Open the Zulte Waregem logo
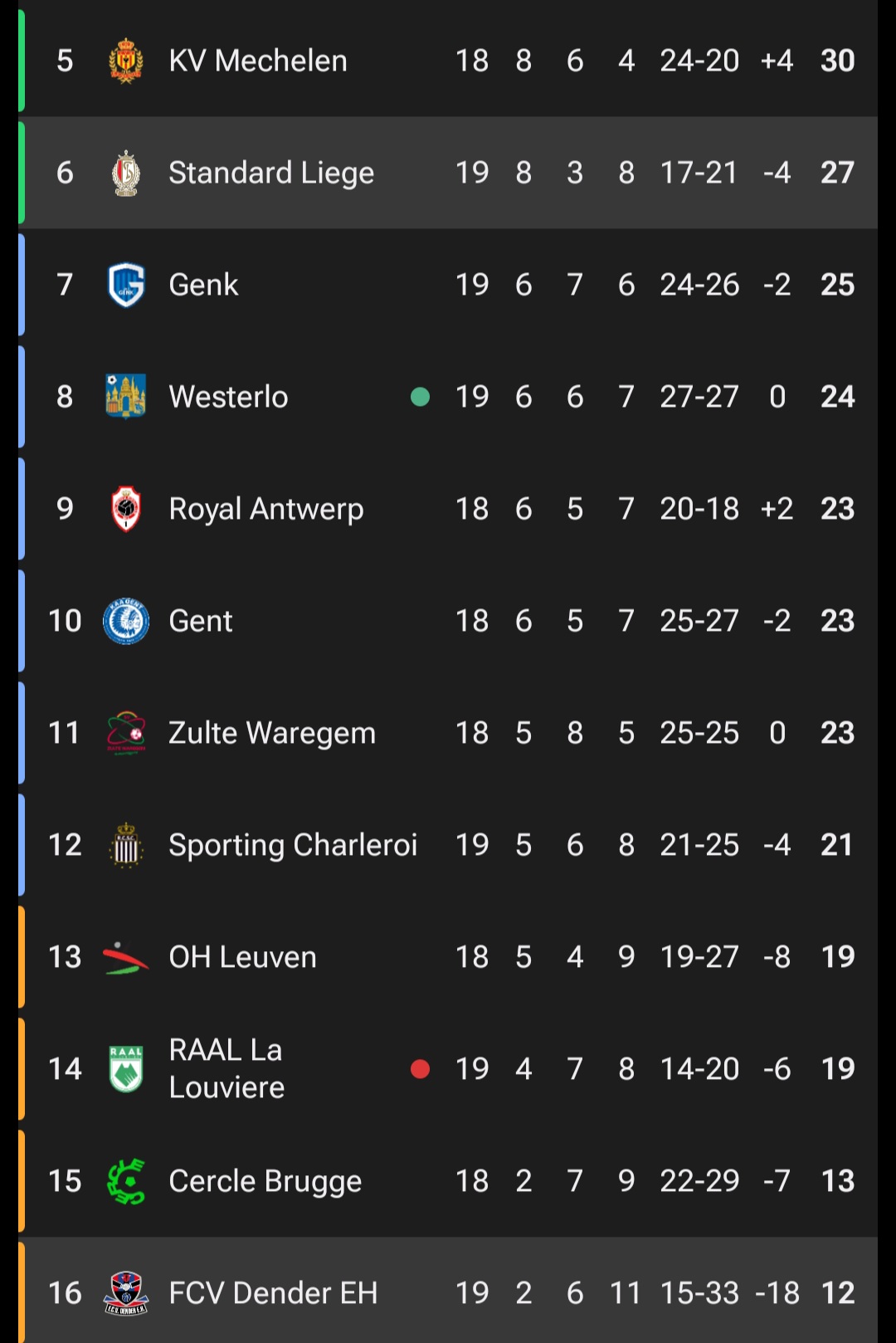Viewport: 896px width, 1343px height. point(126,732)
